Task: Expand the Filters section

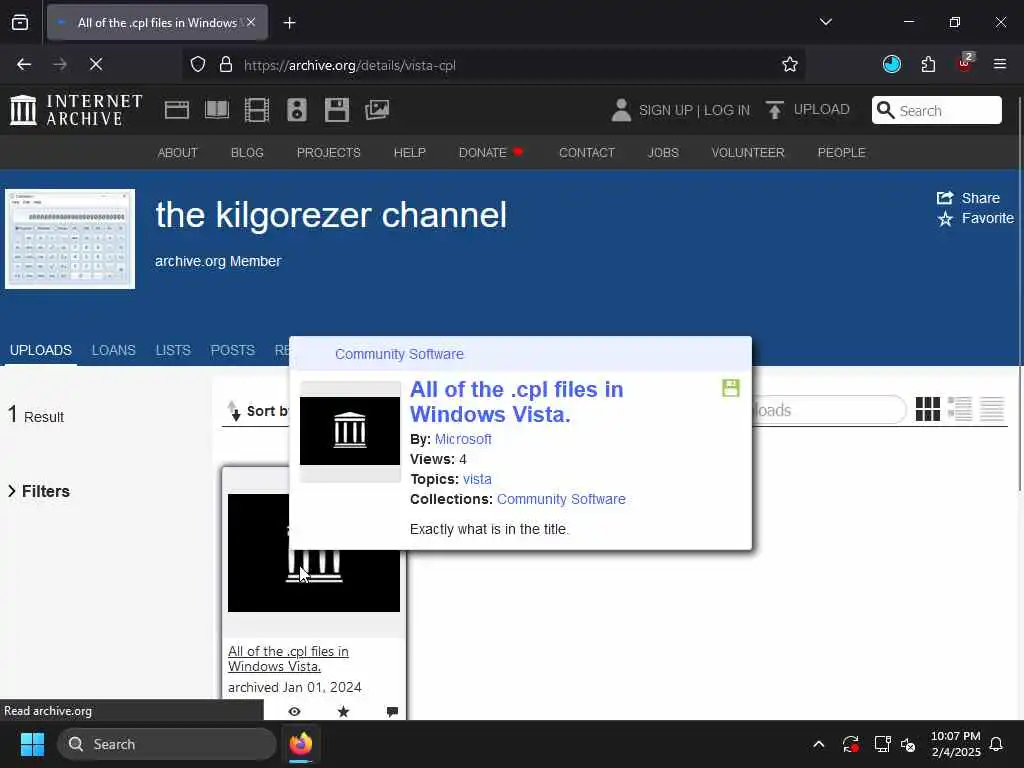Action: [x=39, y=491]
